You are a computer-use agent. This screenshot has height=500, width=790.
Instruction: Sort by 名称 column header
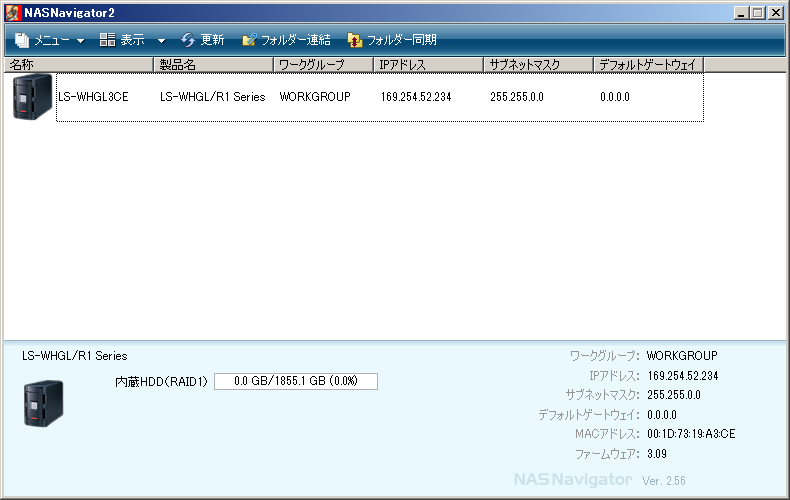pos(79,65)
